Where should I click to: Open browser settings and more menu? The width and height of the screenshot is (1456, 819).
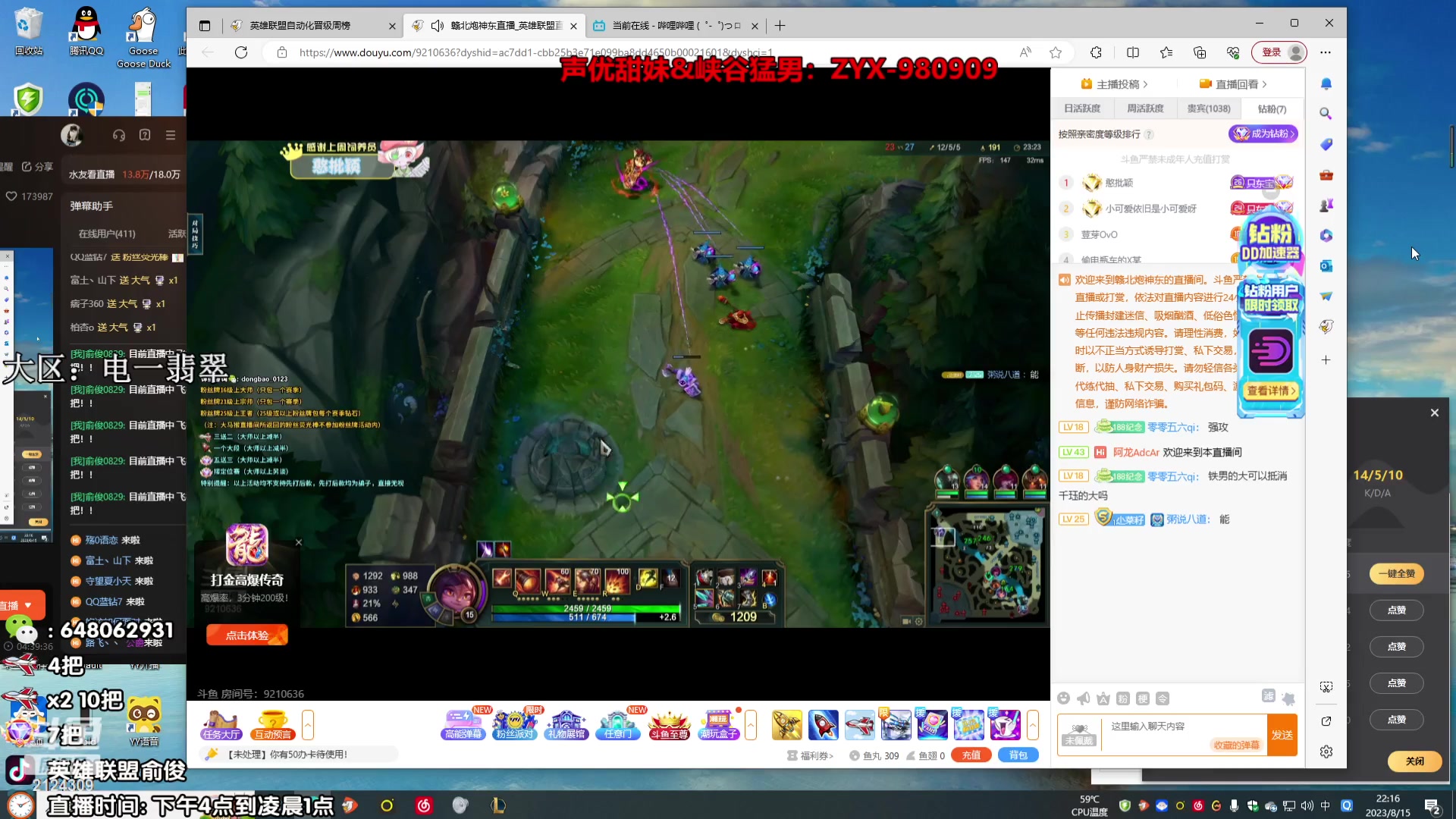[x=1326, y=52]
